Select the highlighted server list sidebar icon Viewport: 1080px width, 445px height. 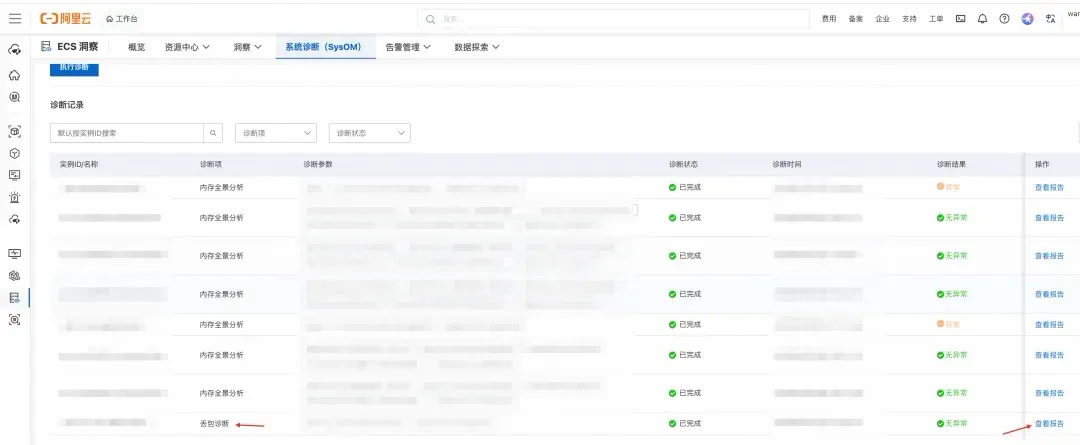(14, 298)
